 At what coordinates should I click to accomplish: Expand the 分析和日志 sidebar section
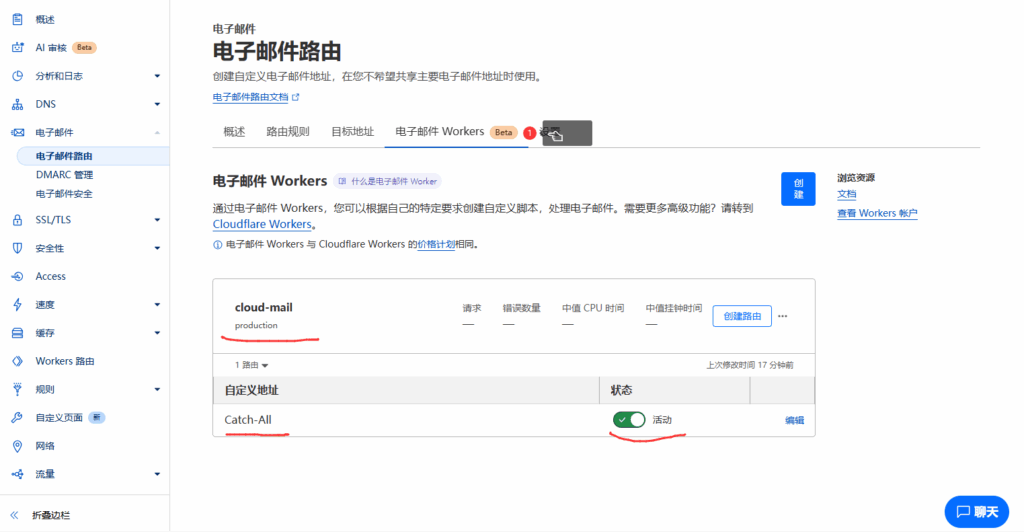click(157, 76)
